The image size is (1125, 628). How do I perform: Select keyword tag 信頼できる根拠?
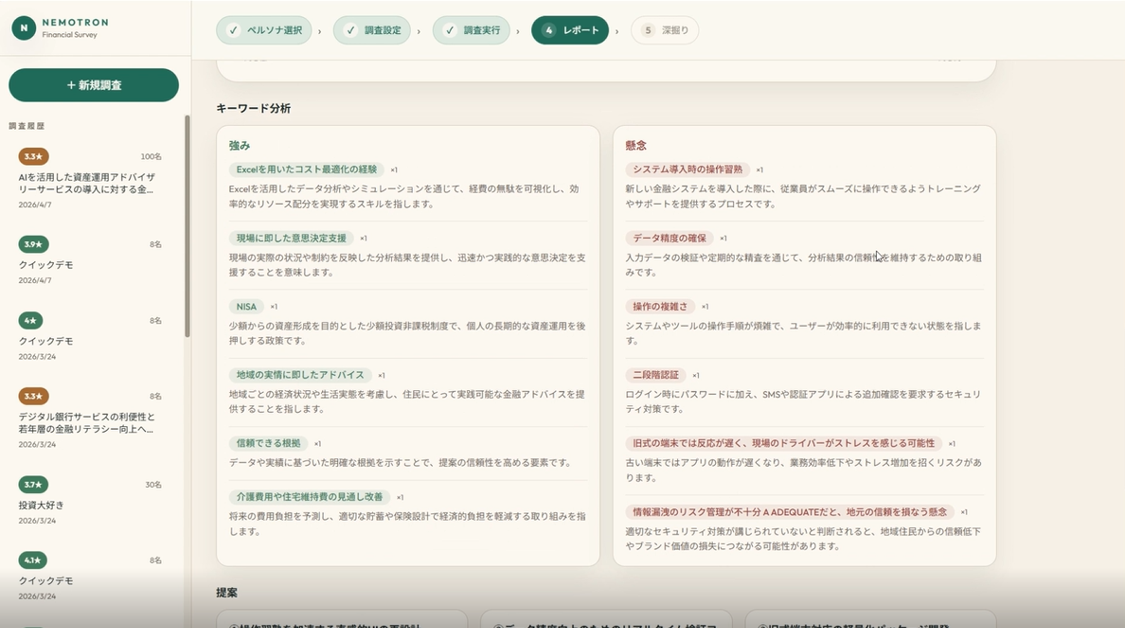tap(268, 443)
